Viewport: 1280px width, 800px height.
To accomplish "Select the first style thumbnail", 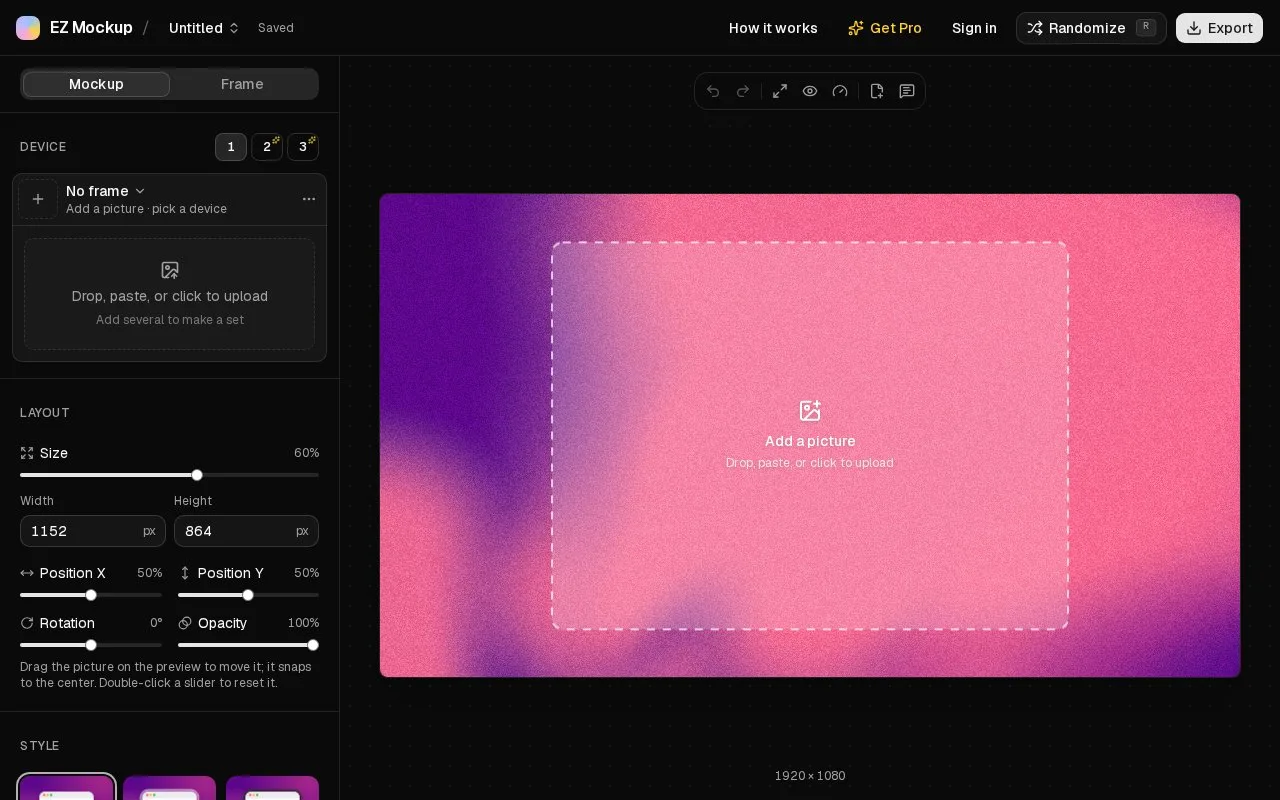I will click(x=67, y=787).
